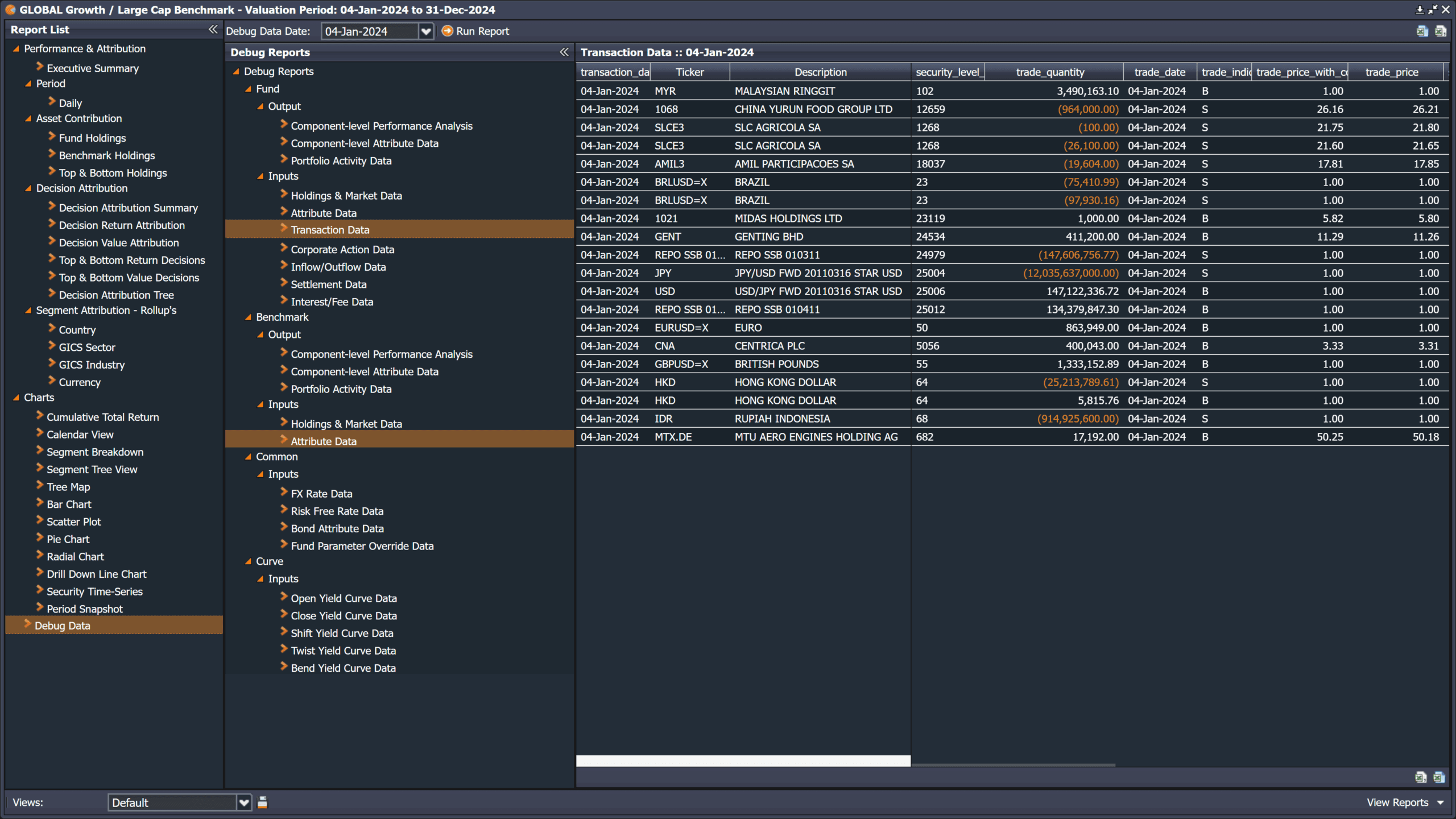Click the orange Run Report arrow icon
This screenshot has height=819, width=1456.
pos(447,31)
